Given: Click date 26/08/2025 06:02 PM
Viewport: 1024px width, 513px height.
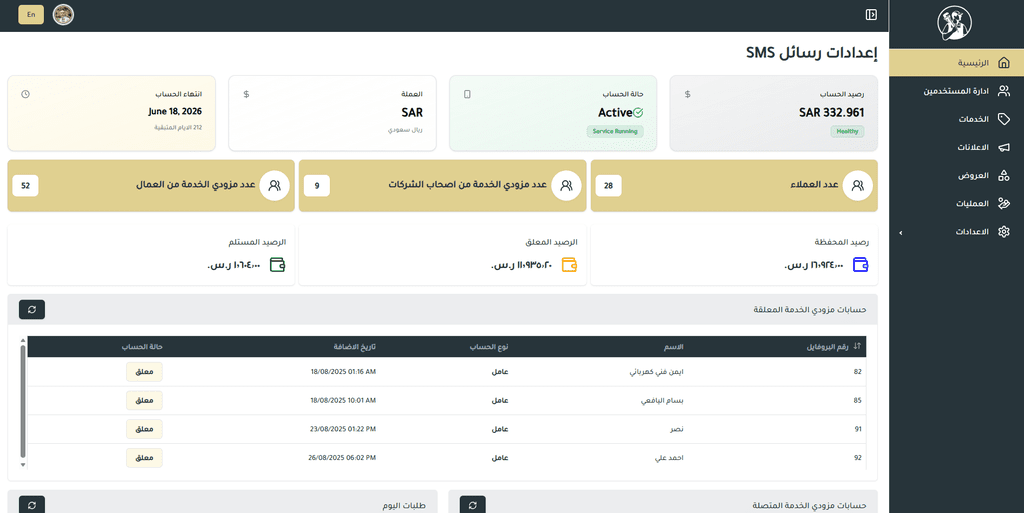Looking at the screenshot, I should 342,458.
